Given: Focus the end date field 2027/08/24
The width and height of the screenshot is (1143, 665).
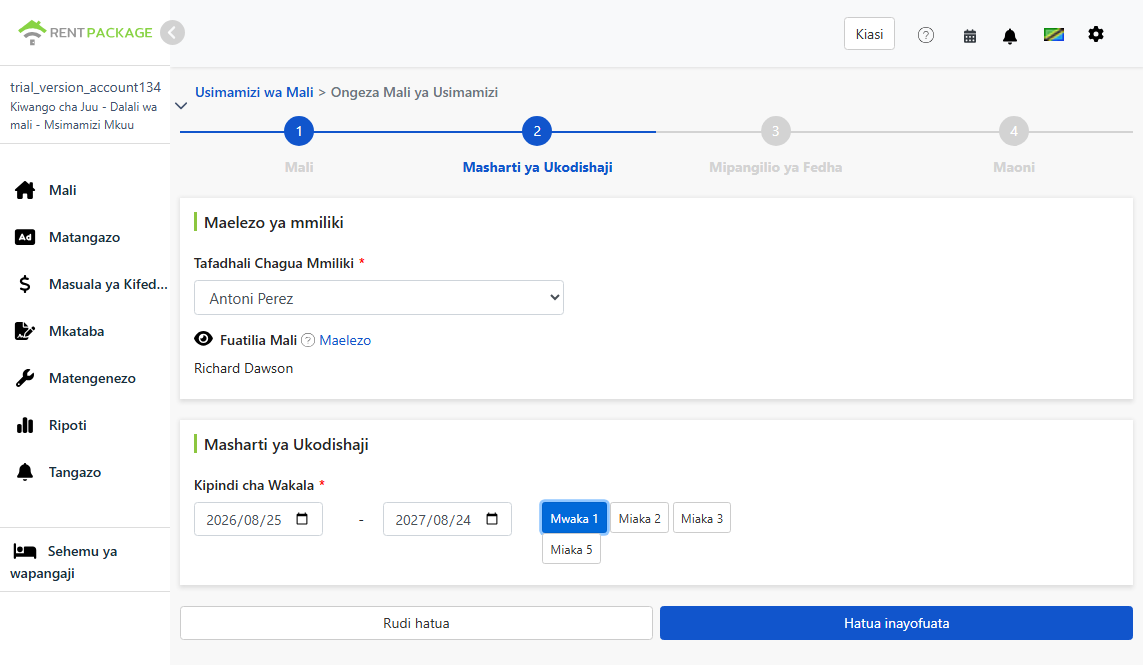Looking at the screenshot, I should [x=447, y=519].
